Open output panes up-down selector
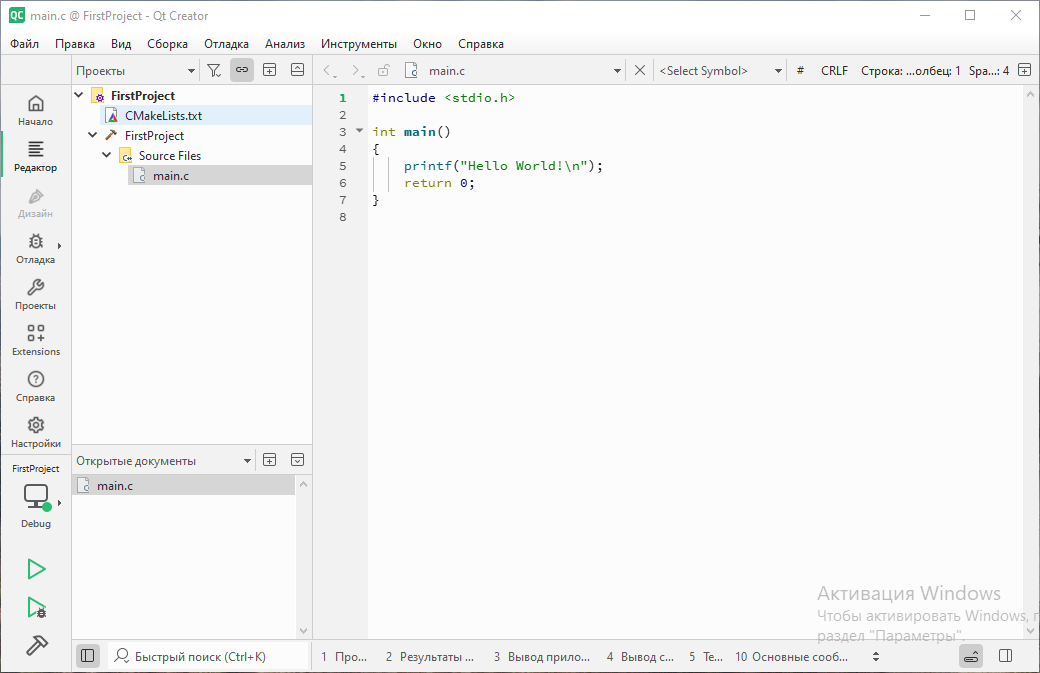 coord(876,656)
